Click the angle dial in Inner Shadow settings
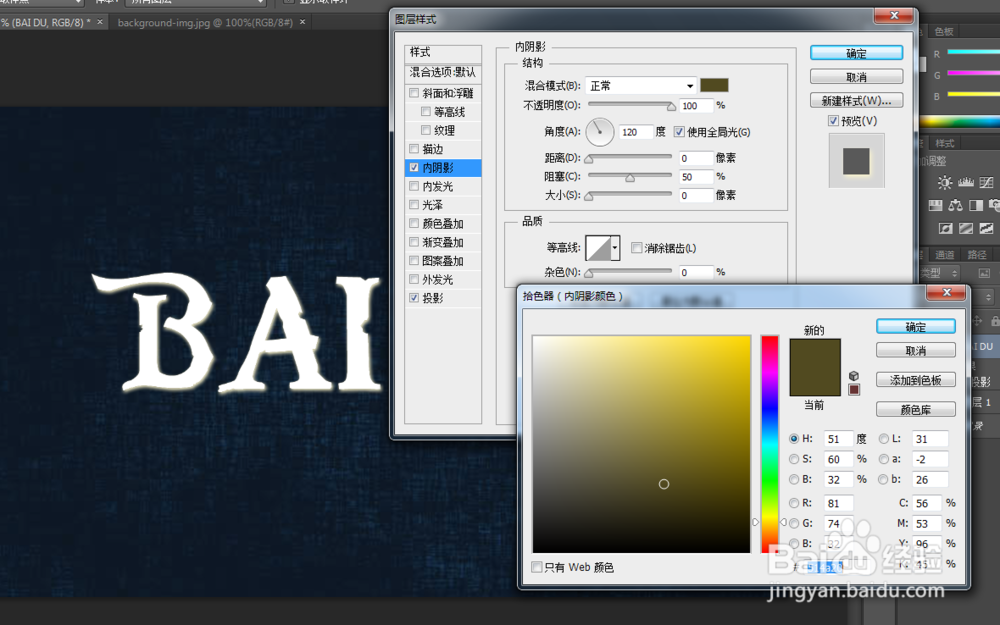 point(599,132)
